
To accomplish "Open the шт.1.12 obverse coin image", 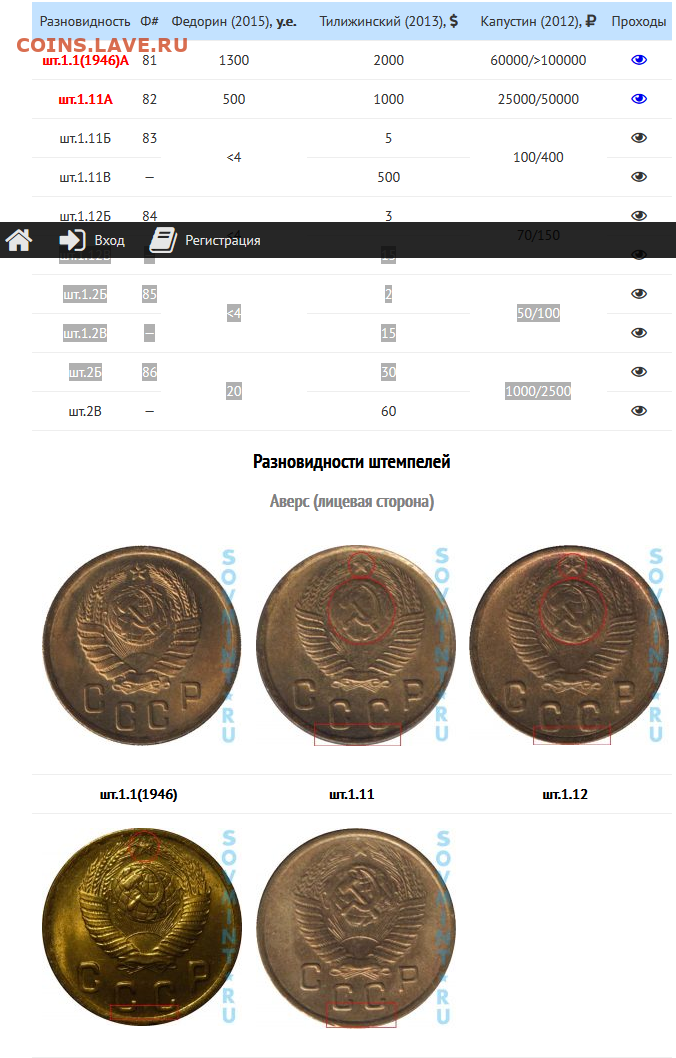I will [569, 646].
